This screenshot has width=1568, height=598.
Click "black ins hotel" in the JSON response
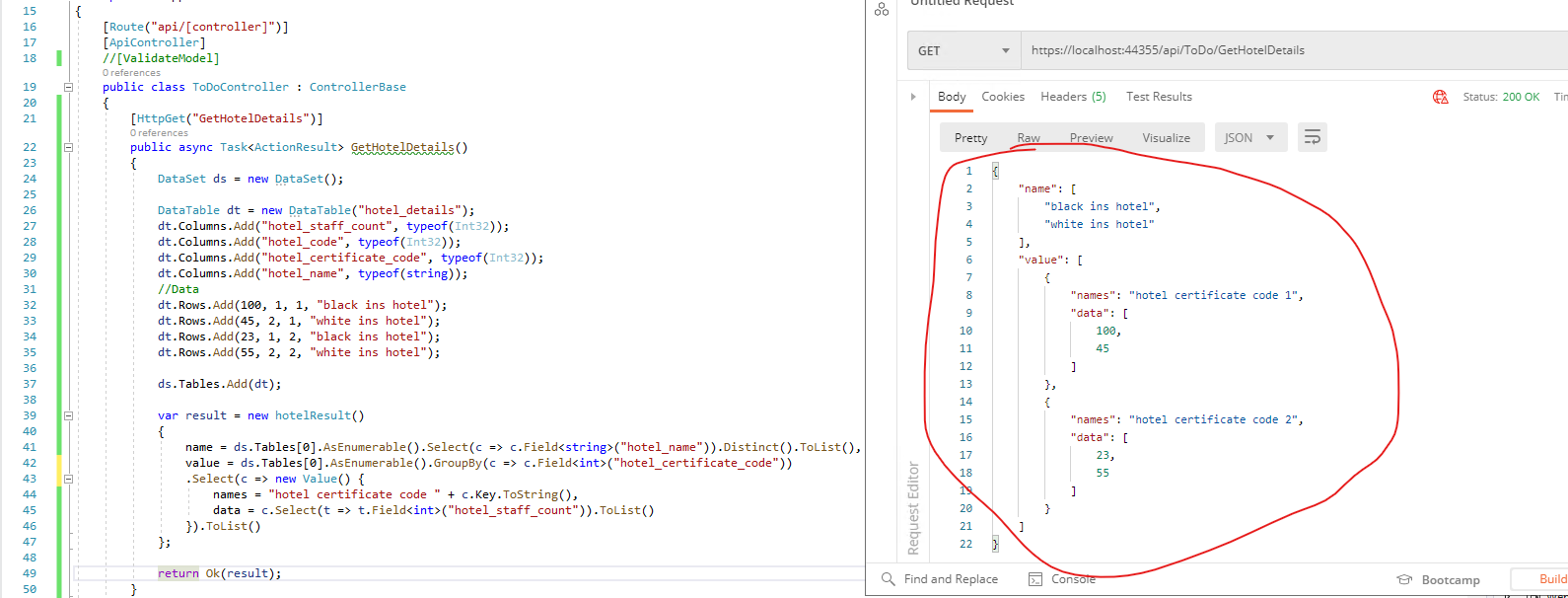click(1100, 207)
